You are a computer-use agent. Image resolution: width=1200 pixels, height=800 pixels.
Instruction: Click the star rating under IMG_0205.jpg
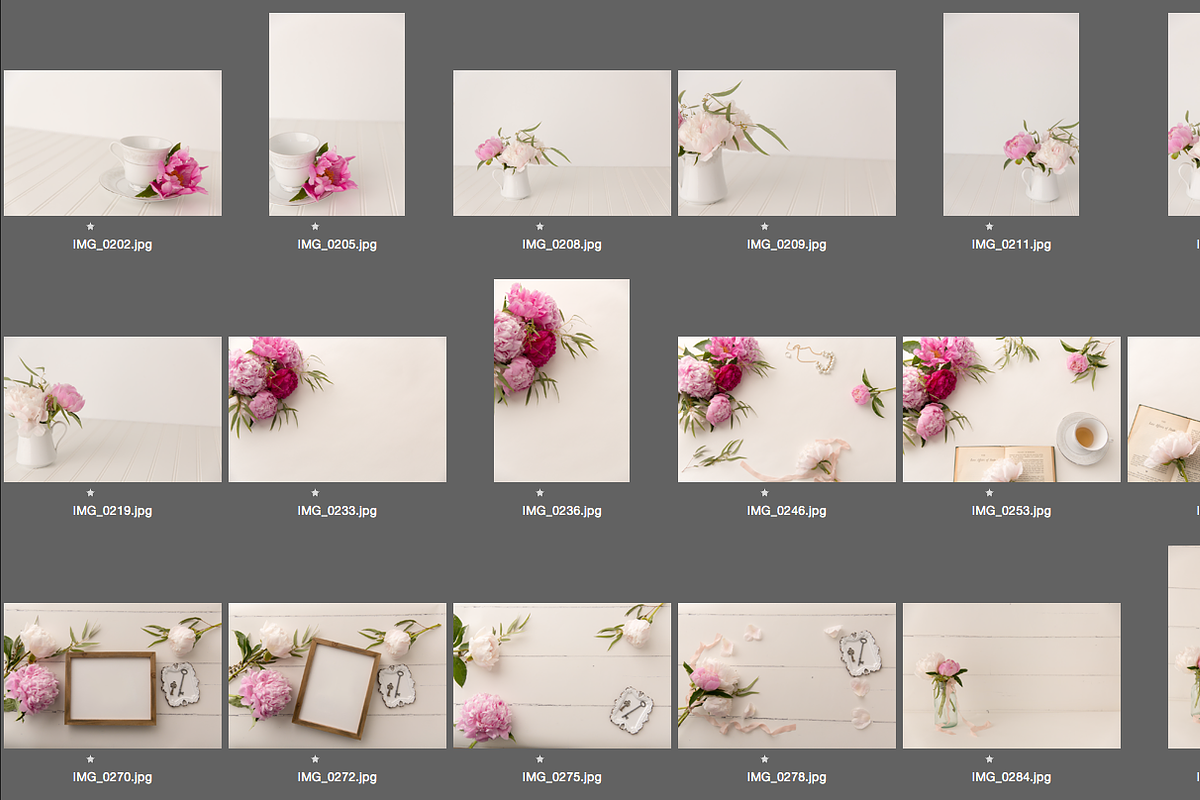(x=315, y=227)
